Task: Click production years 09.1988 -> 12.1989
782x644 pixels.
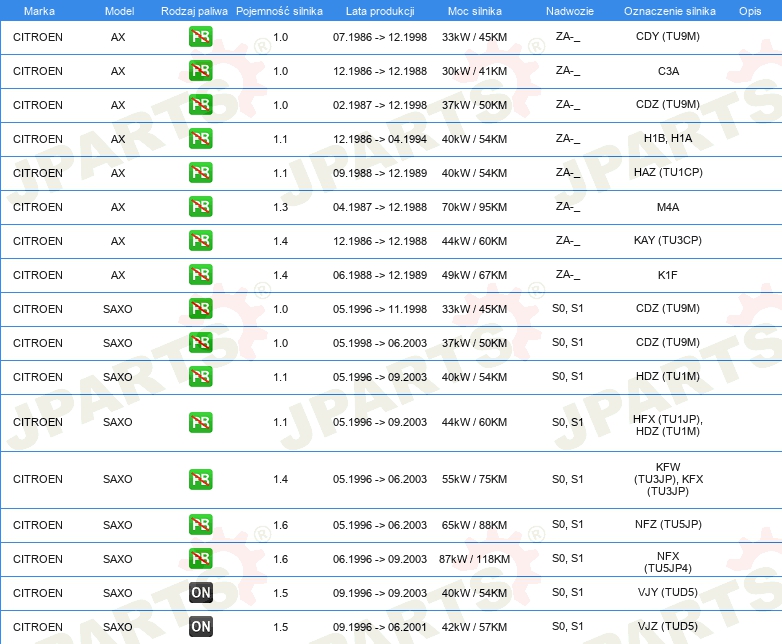Action: click(380, 173)
